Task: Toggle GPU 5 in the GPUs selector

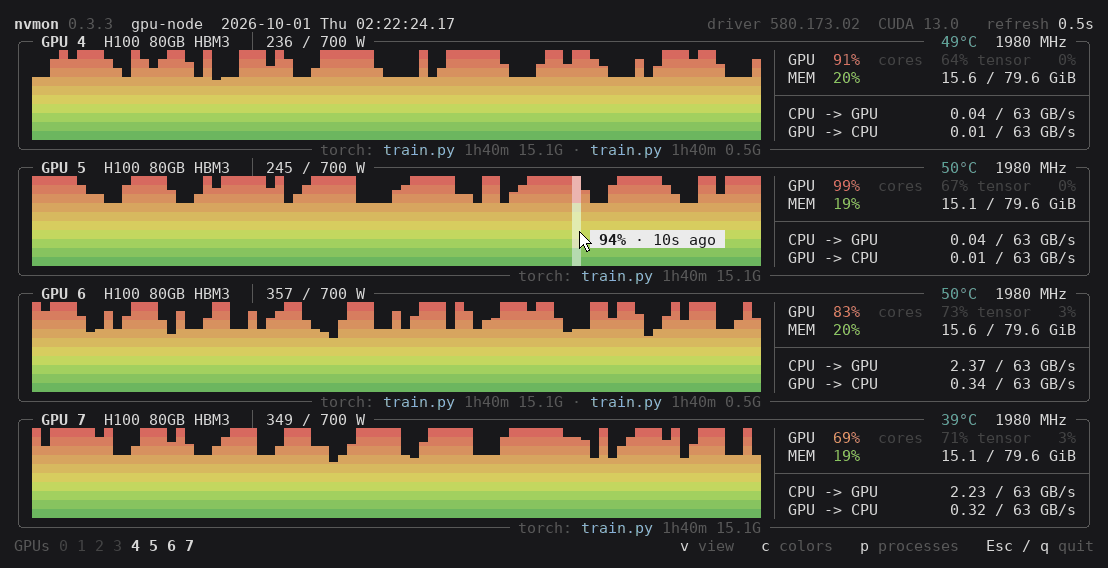Action: tap(153, 545)
